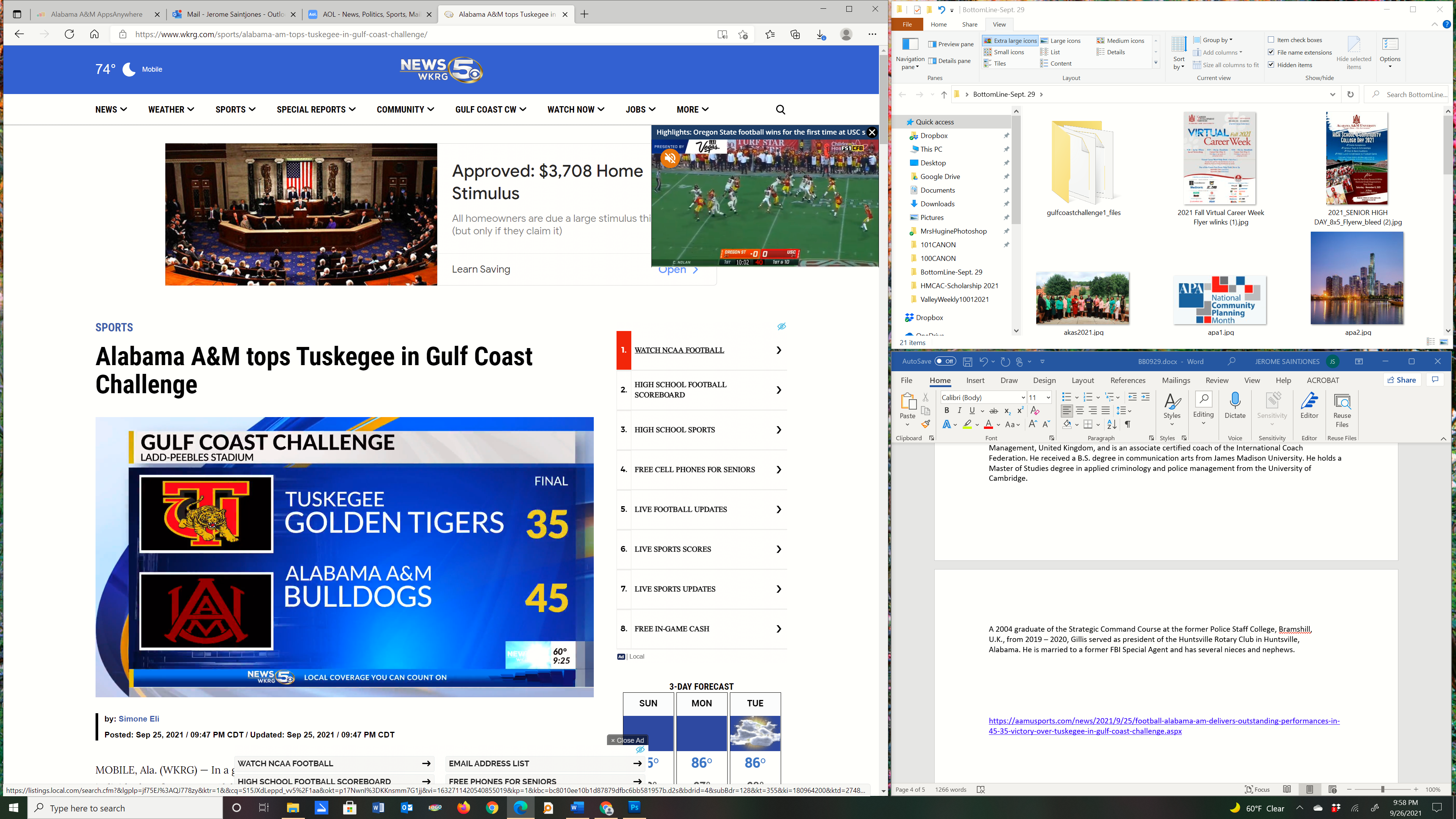Start Dictate microphone in Word
The image size is (1456, 819).
pos(1235,405)
